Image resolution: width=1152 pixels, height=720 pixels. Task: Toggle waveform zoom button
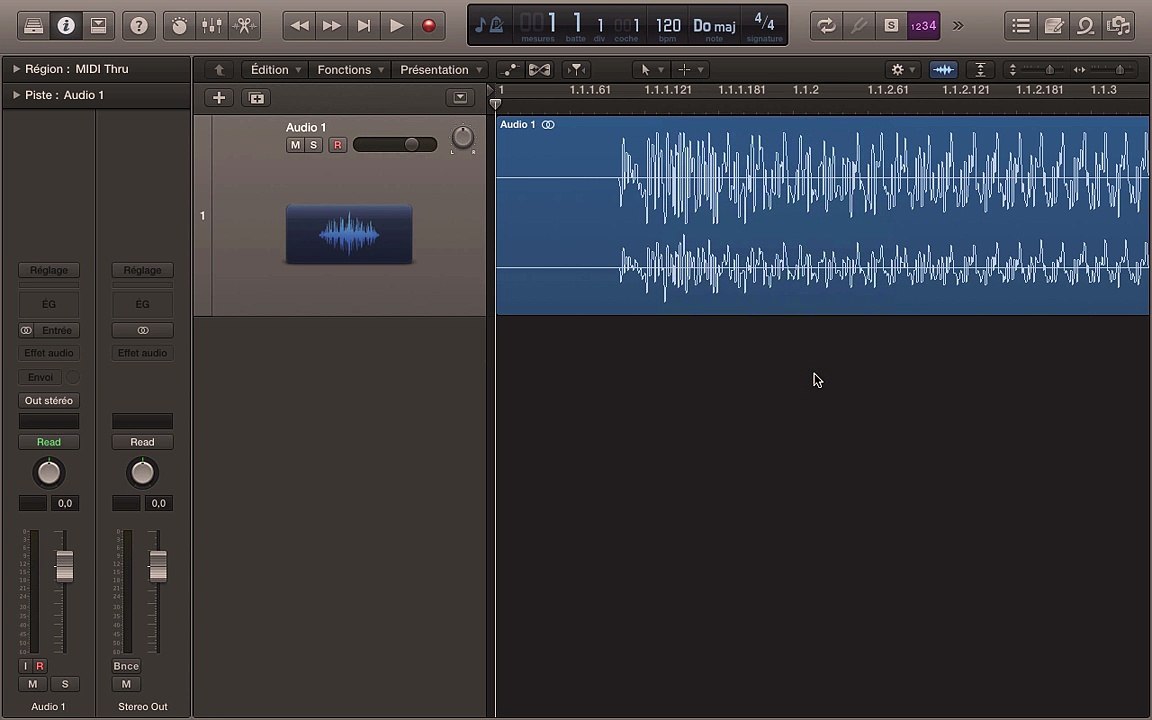click(x=943, y=70)
